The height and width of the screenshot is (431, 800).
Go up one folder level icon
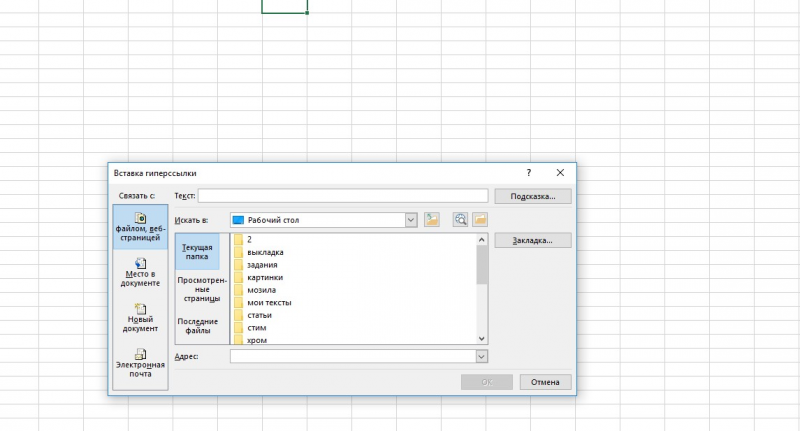432,220
